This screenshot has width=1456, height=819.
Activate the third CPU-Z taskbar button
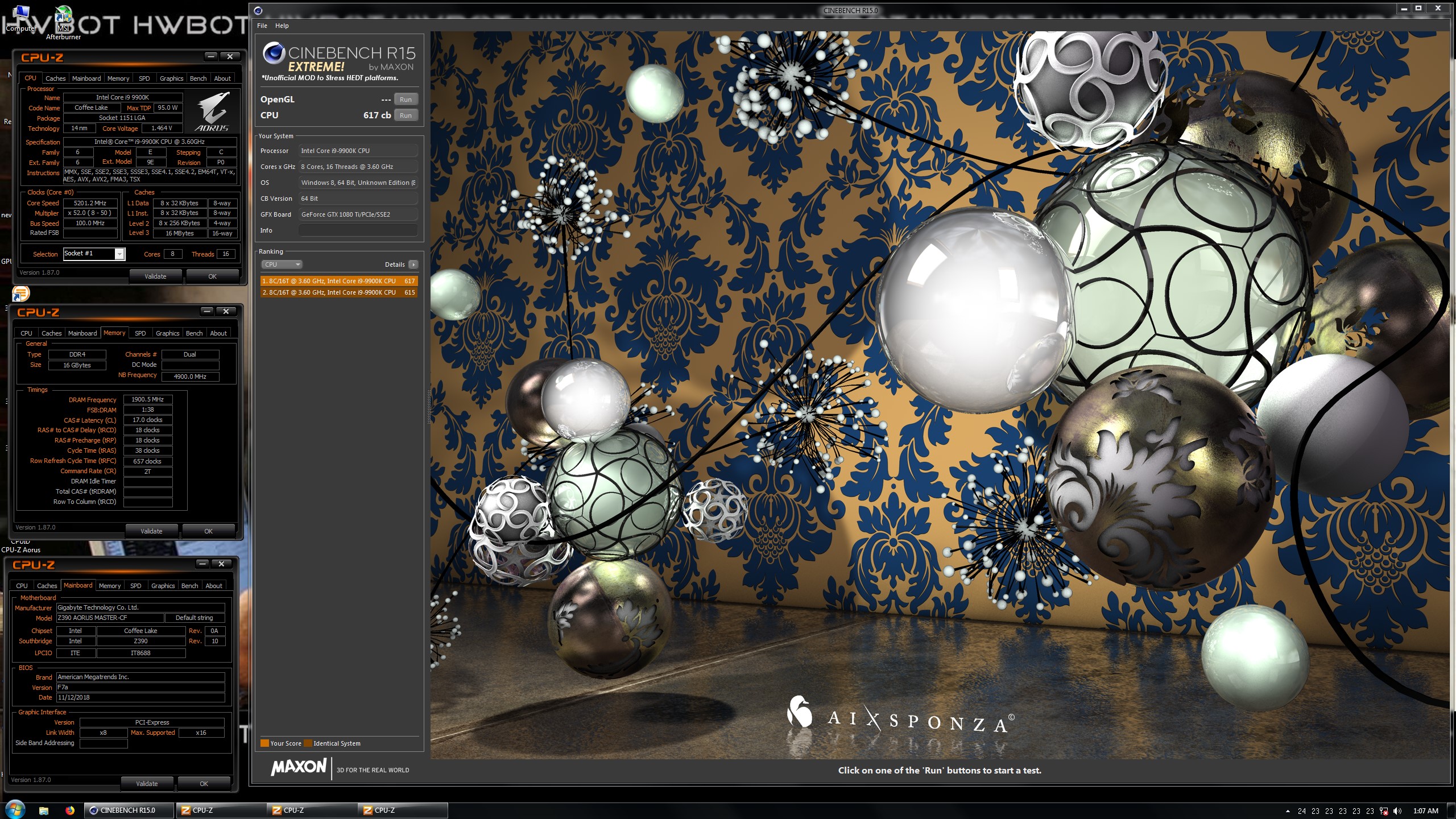click(x=403, y=810)
